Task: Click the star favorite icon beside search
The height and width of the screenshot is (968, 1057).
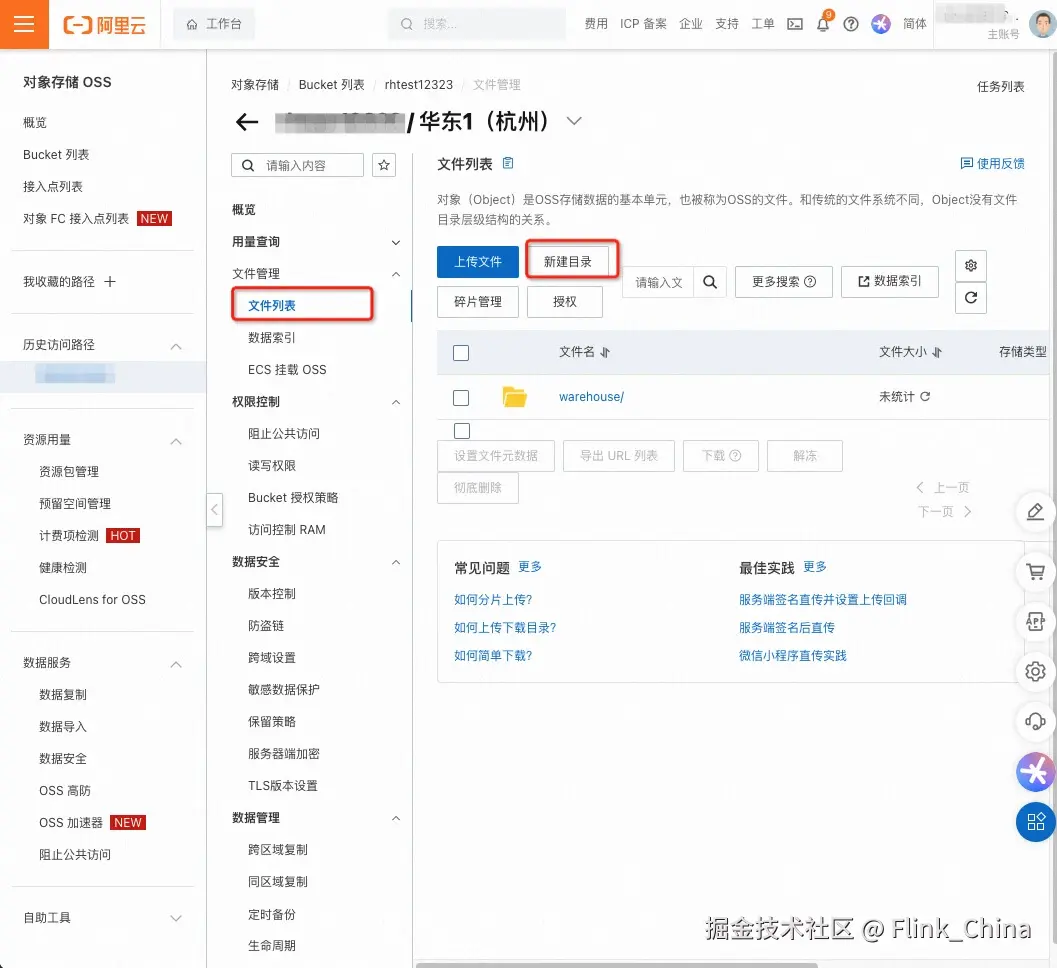Action: click(384, 165)
